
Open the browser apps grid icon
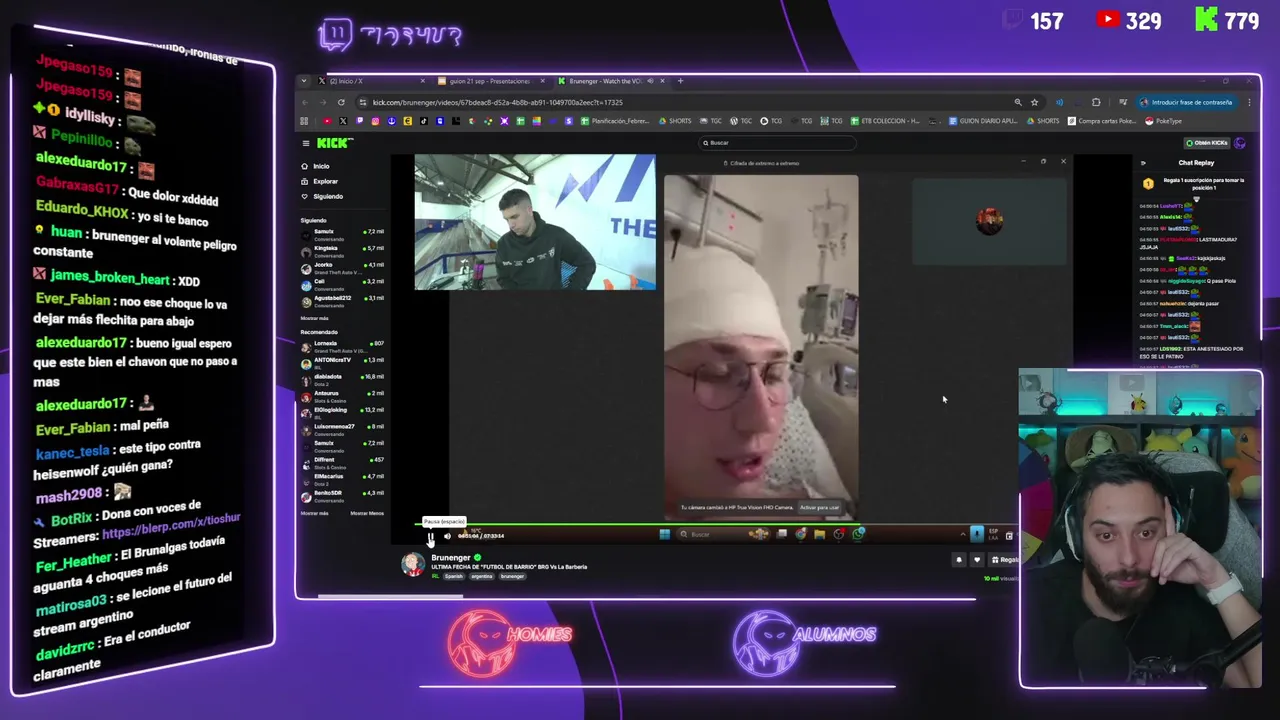(x=304, y=121)
